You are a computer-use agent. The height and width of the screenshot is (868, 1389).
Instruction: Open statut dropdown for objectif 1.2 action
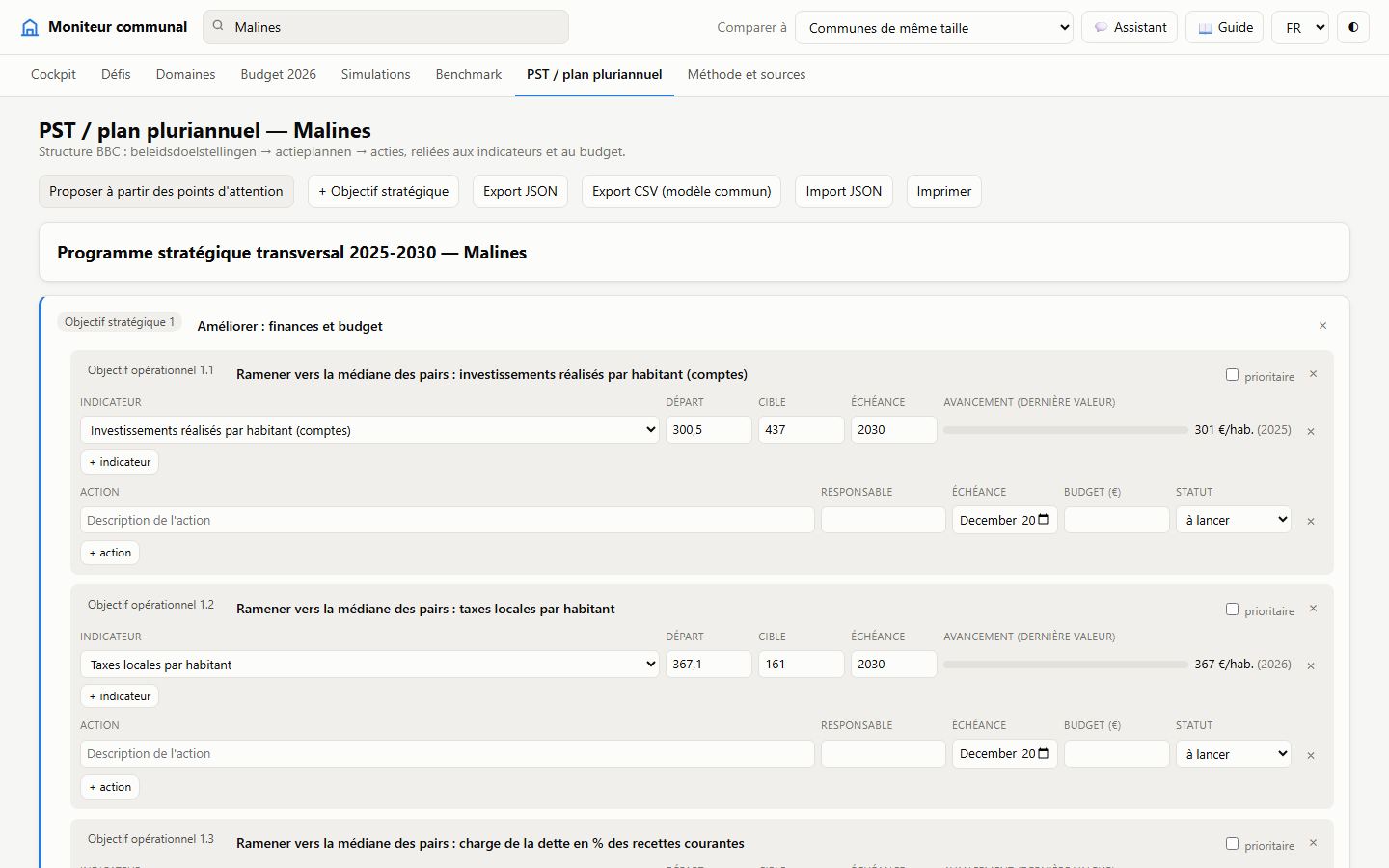[x=1233, y=754]
